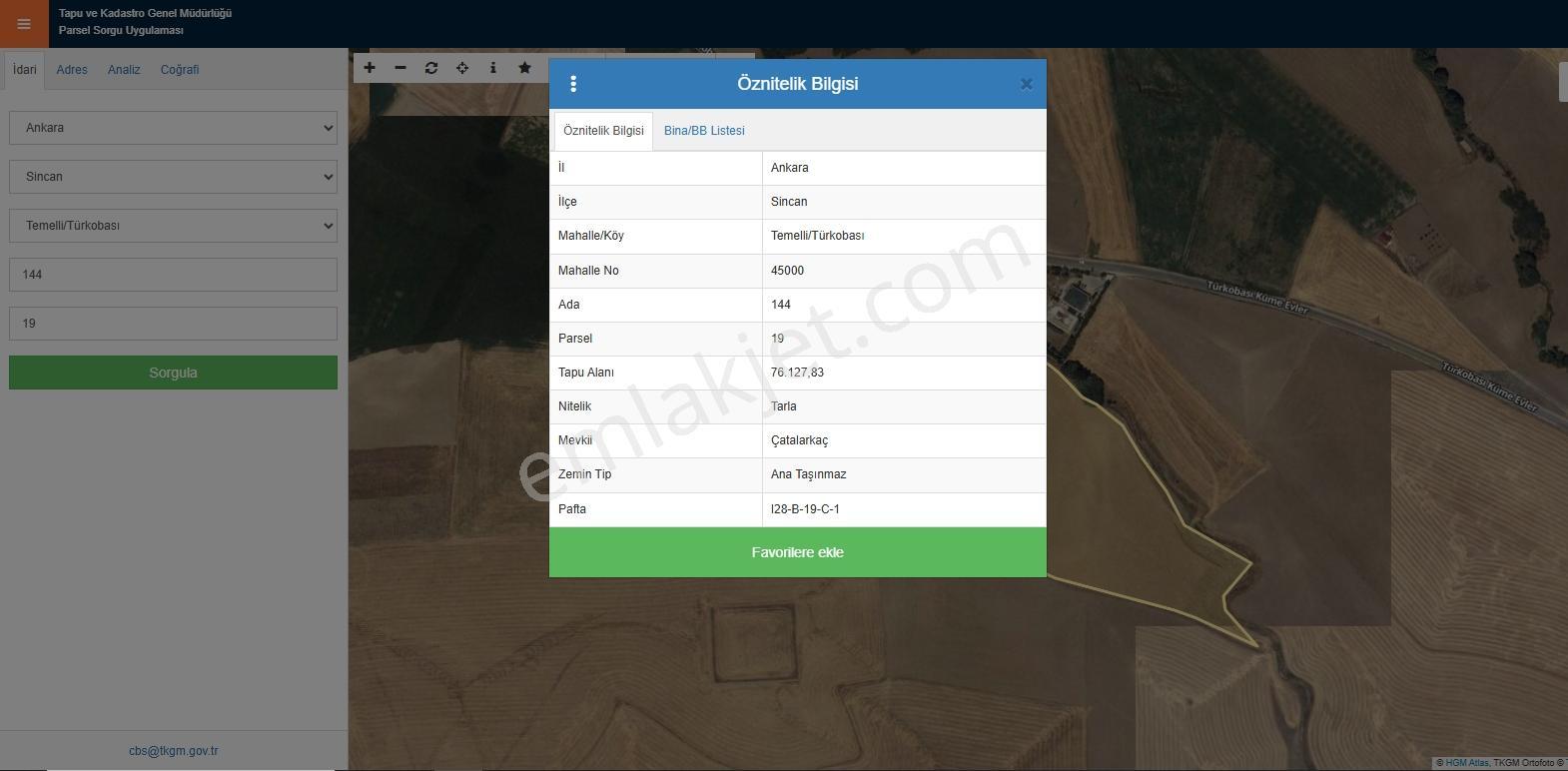1568x771 pixels.
Task: Select the Coğrafi tab
Action: point(180,70)
